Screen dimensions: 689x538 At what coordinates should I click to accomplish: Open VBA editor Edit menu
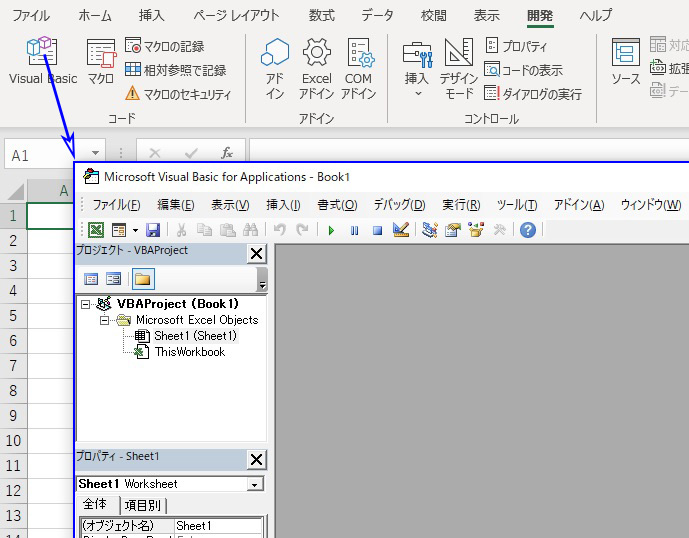pyautogui.click(x=176, y=205)
